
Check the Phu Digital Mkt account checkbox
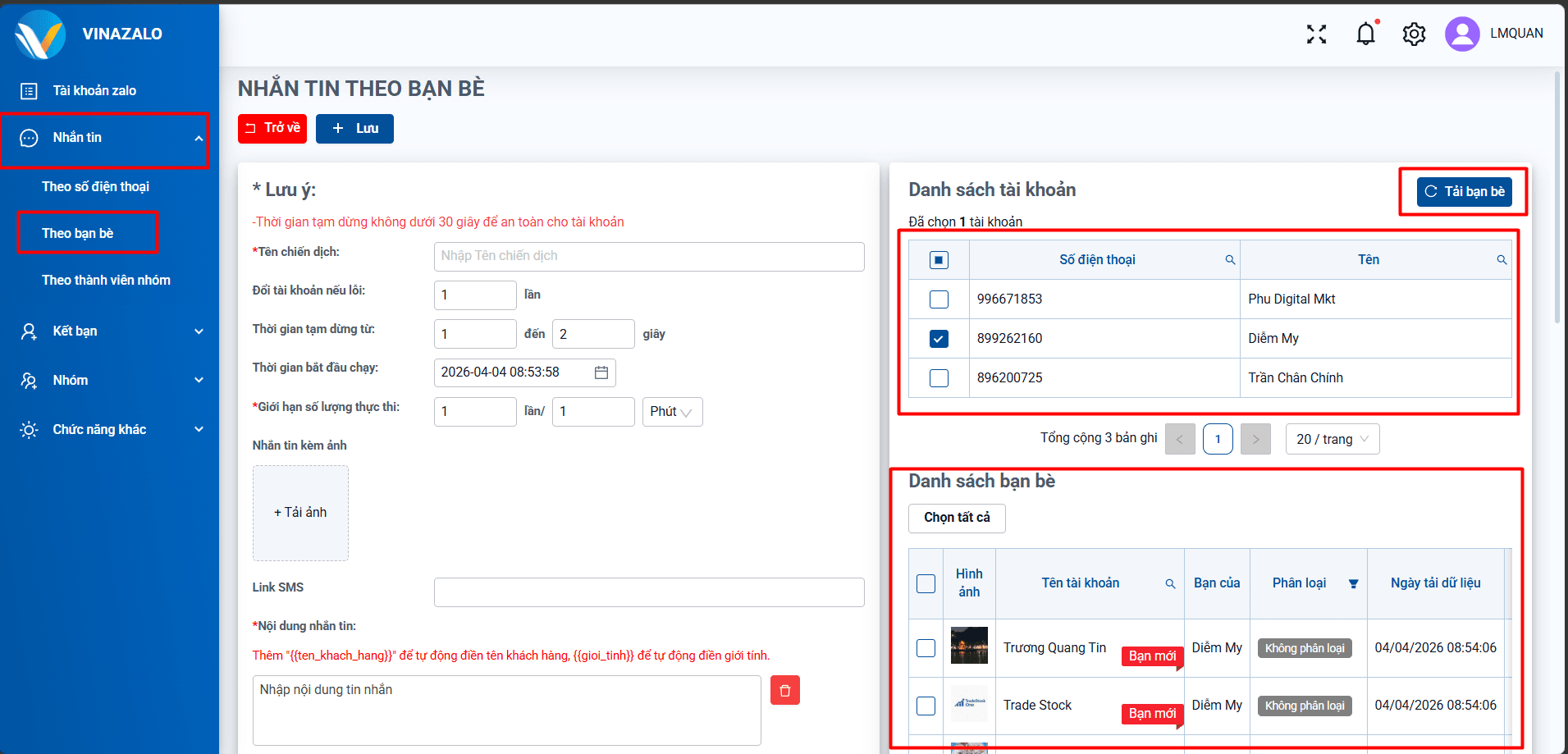coord(939,299)
